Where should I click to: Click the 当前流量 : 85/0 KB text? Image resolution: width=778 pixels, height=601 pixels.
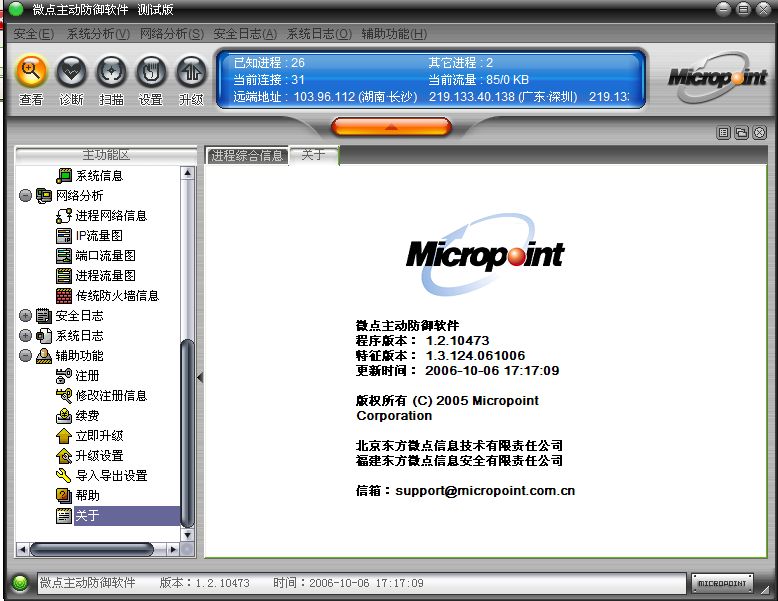click(479, 79)
